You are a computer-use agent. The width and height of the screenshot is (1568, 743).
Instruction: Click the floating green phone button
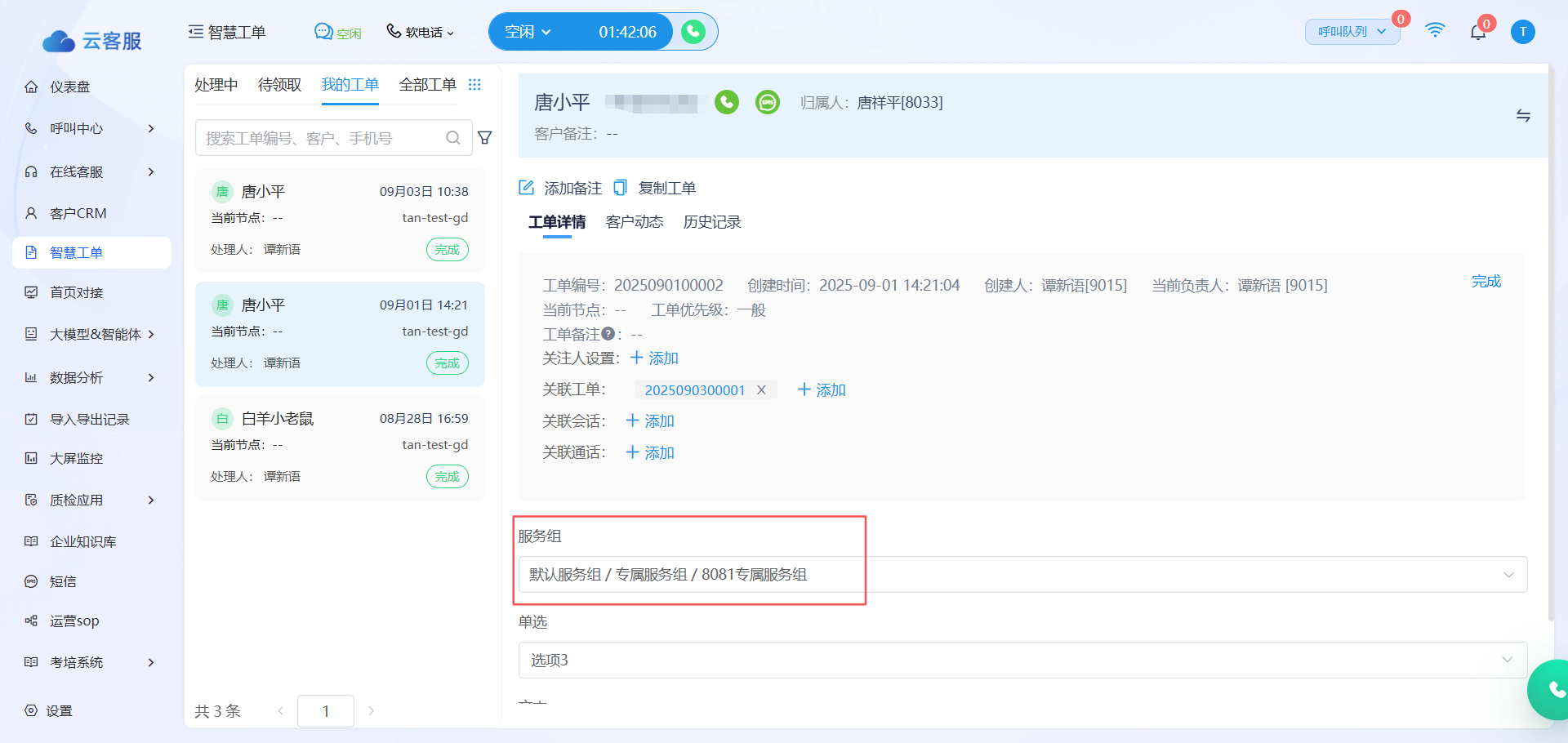tap(1552, 690)
